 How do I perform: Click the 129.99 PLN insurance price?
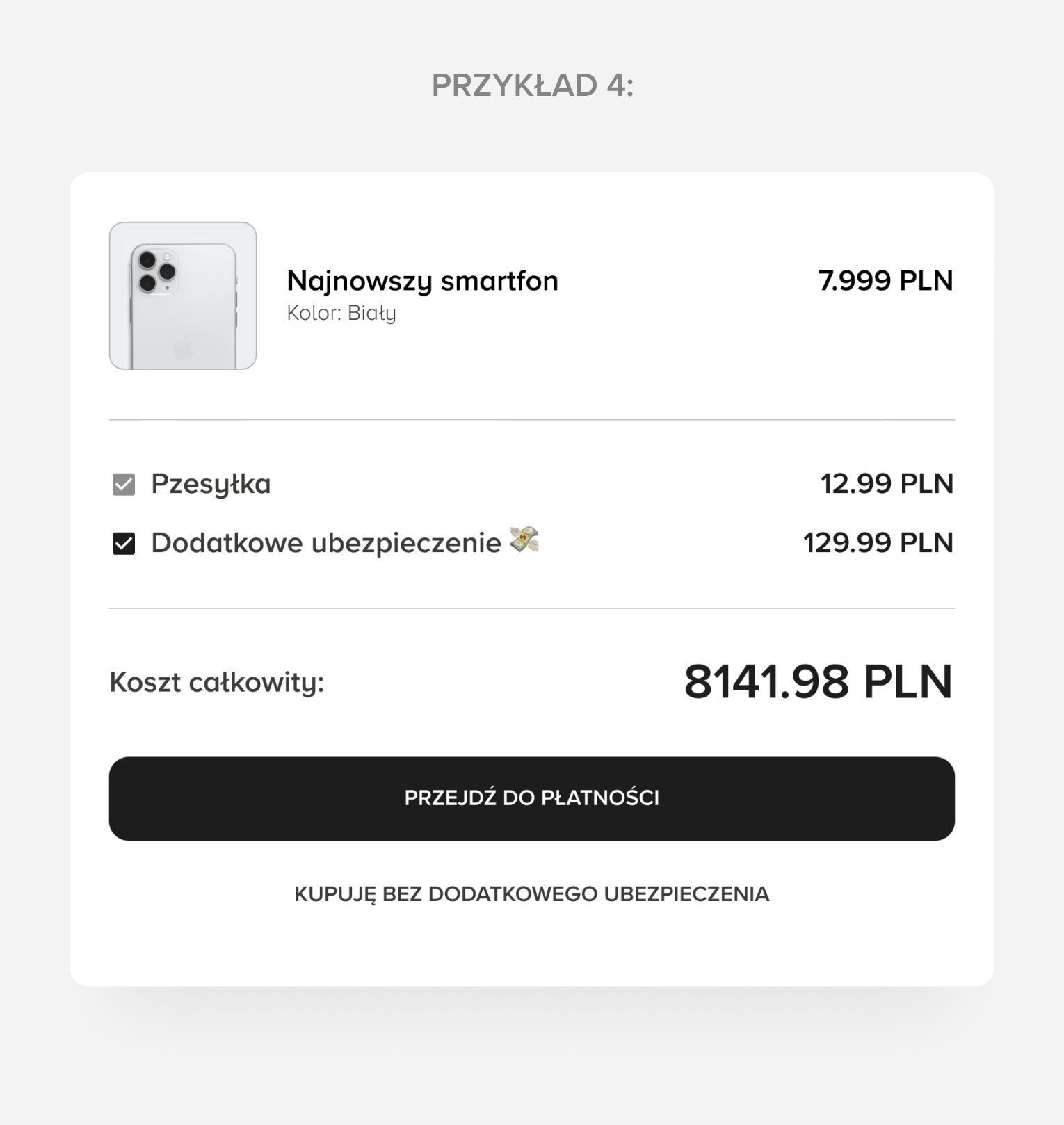(878, 543)
